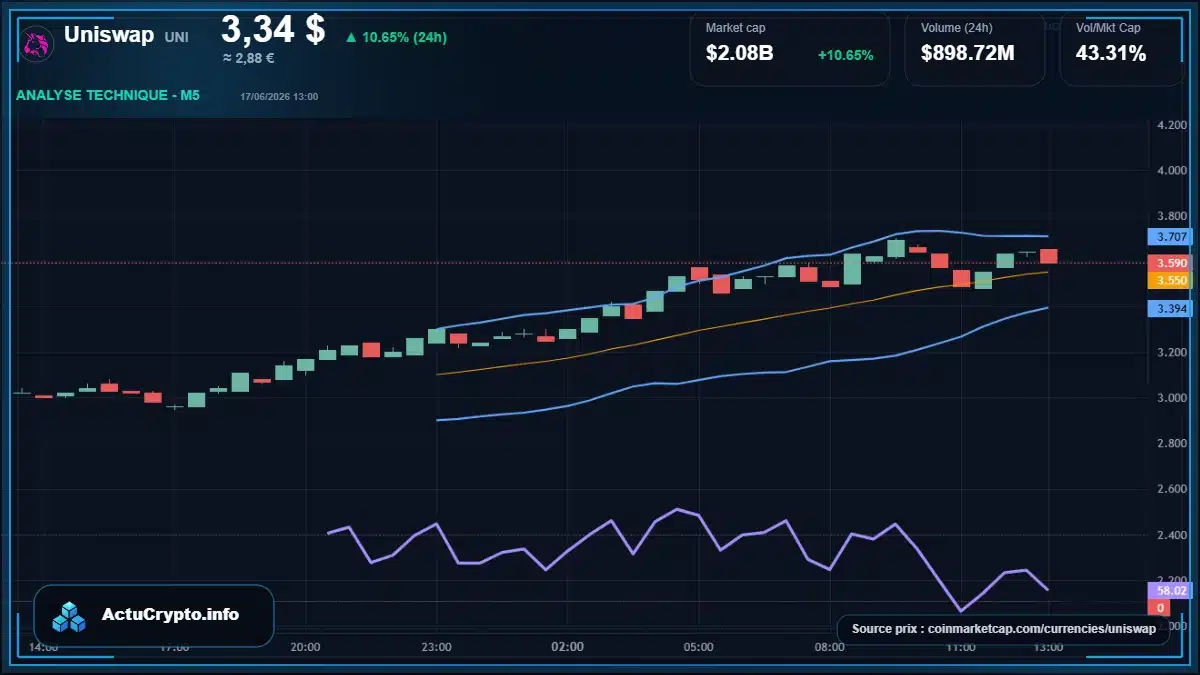Click the Volume (24h) $898.72M value
This screenshot has height=675, width=1200.
[x=967, y=53]
